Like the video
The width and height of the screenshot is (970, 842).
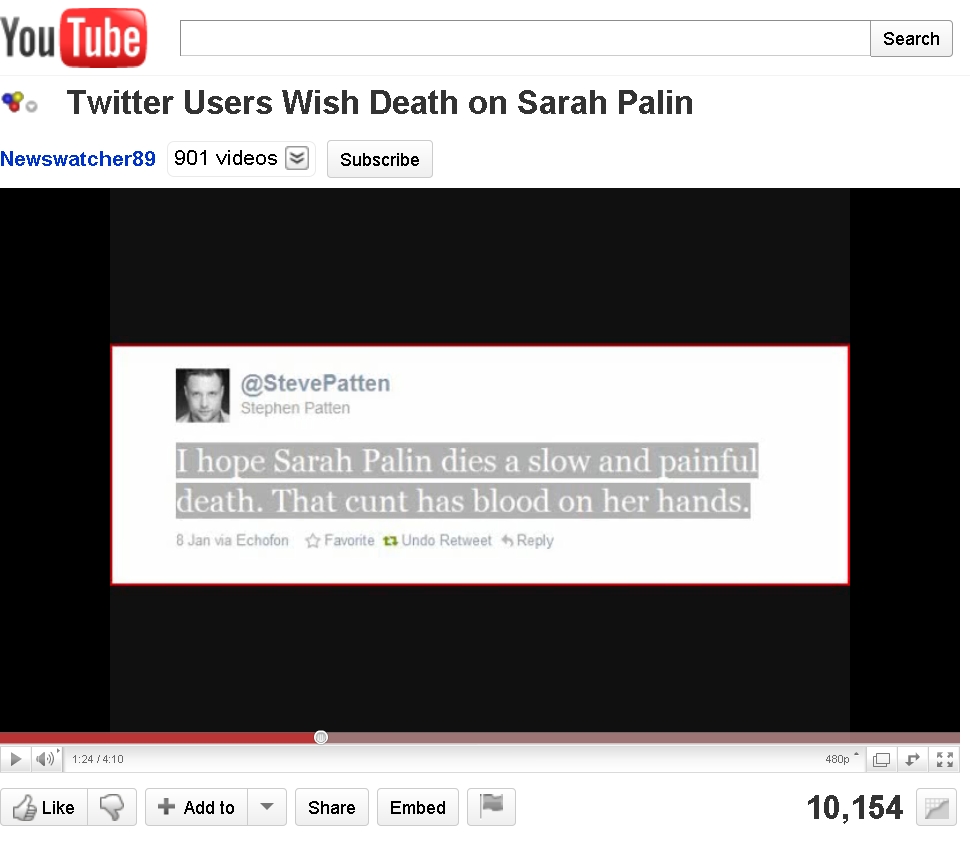[44, 807]
